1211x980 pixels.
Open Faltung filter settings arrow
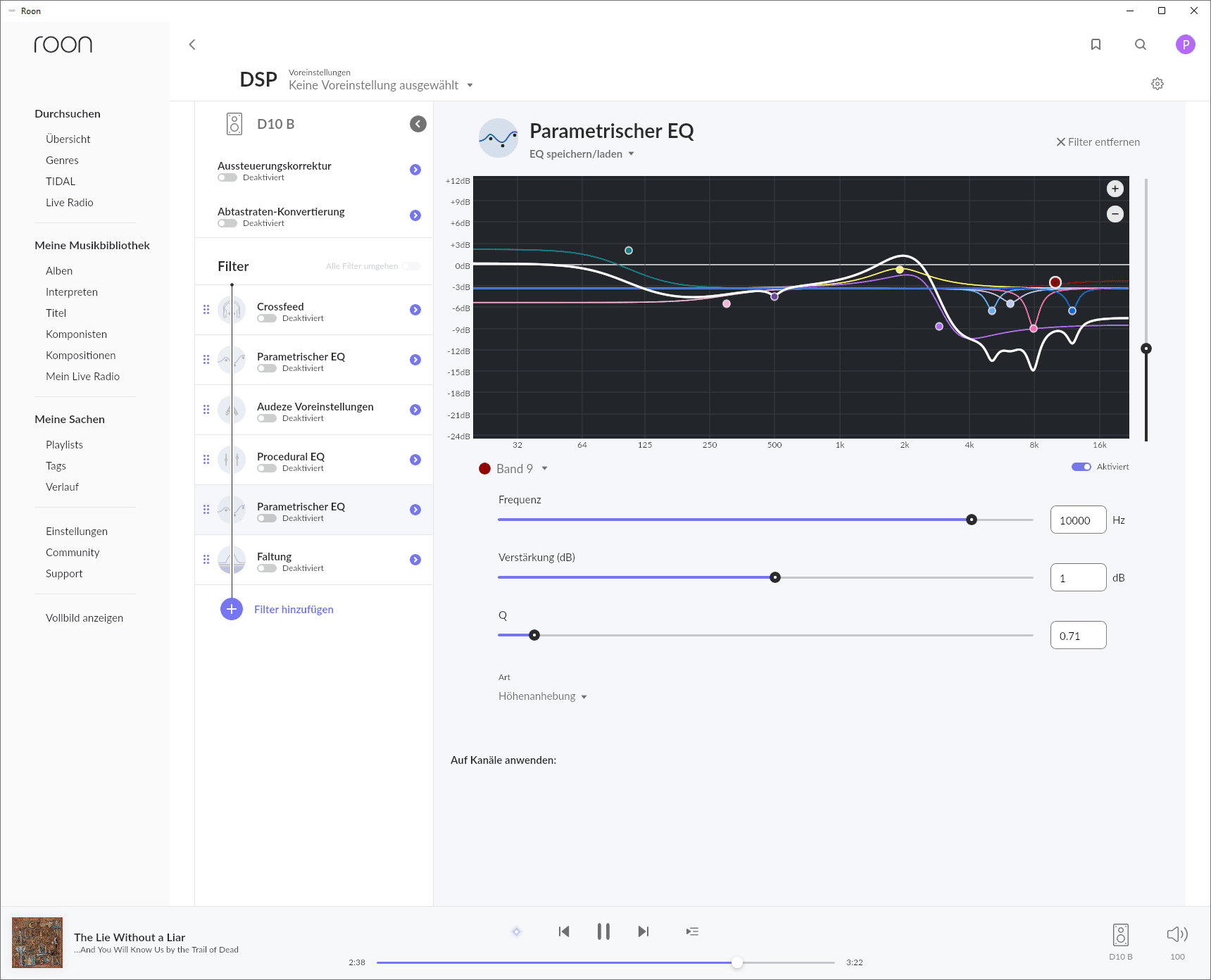point(415,560)
